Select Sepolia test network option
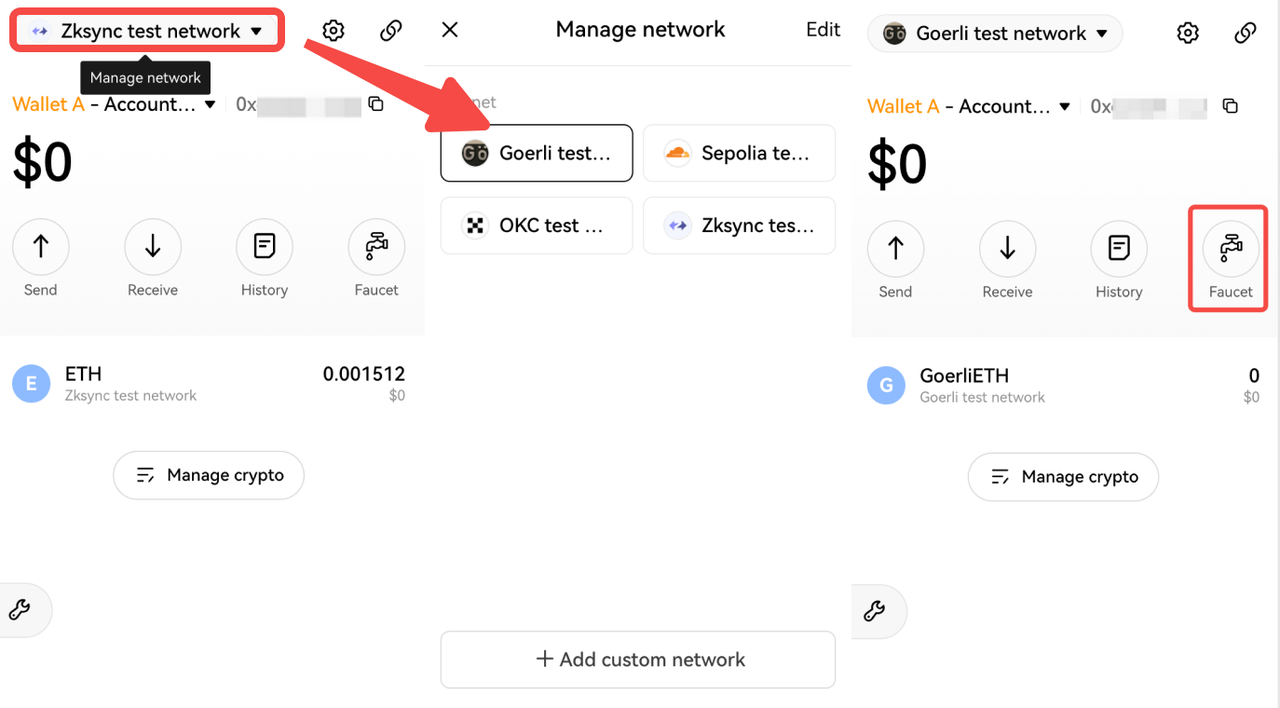 point(738,153)
